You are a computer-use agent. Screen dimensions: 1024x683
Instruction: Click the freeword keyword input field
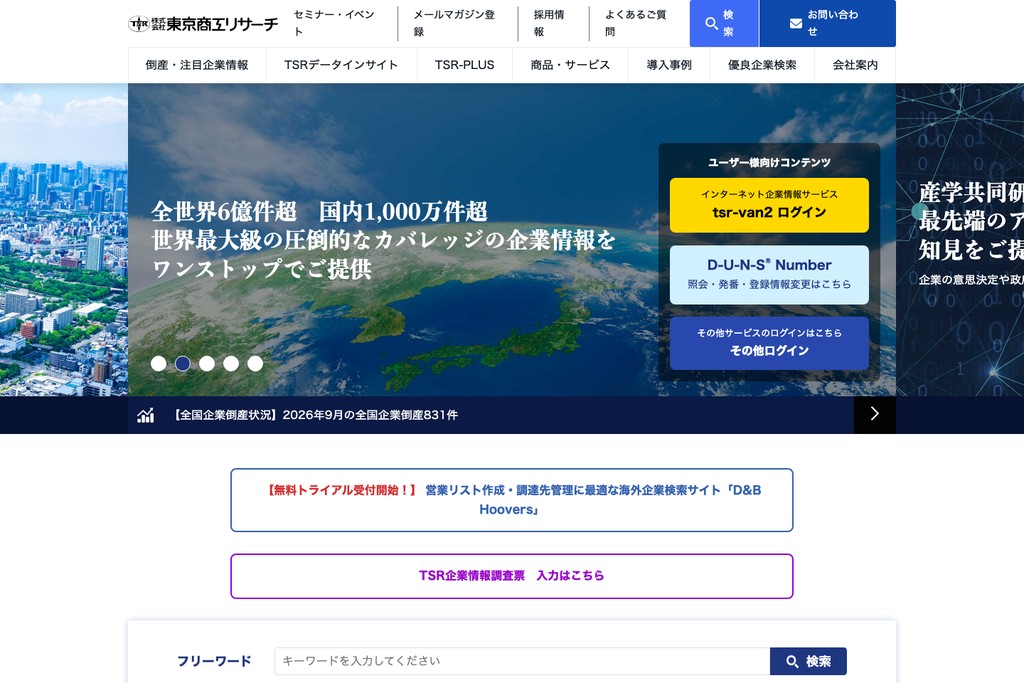[x=522, y=661]
